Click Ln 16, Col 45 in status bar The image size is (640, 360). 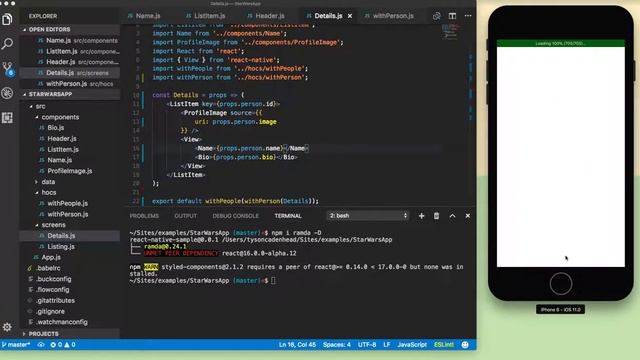(297, 344)
